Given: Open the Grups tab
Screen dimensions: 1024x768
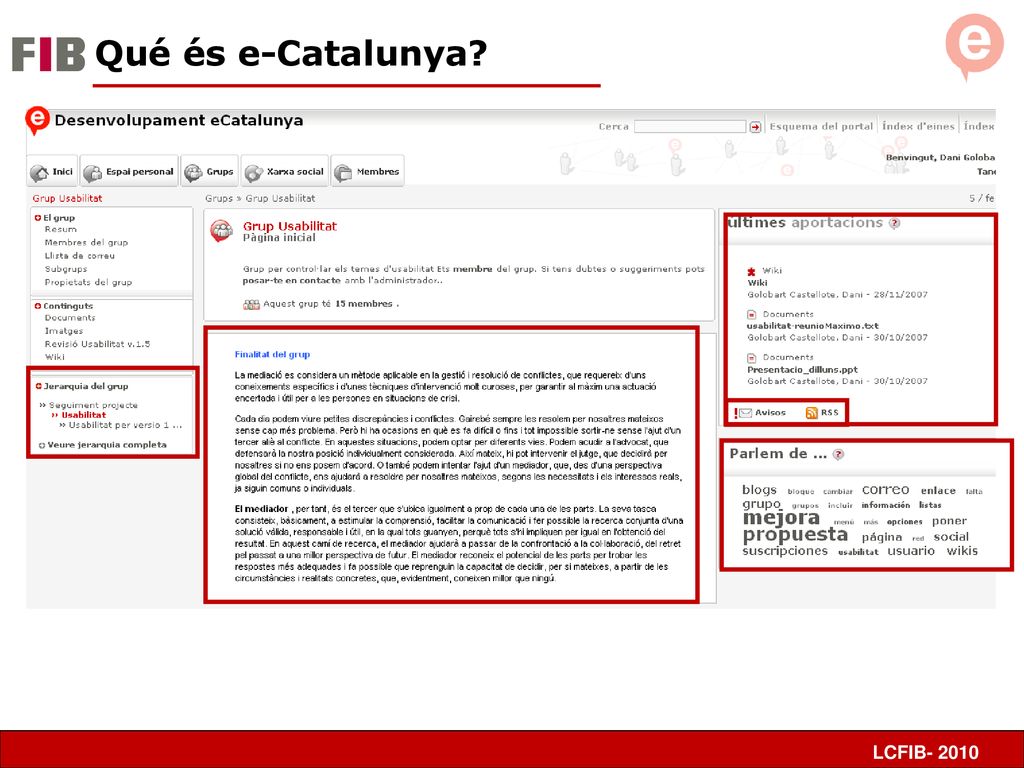Looking at the screenshot, I should [209, 171].
